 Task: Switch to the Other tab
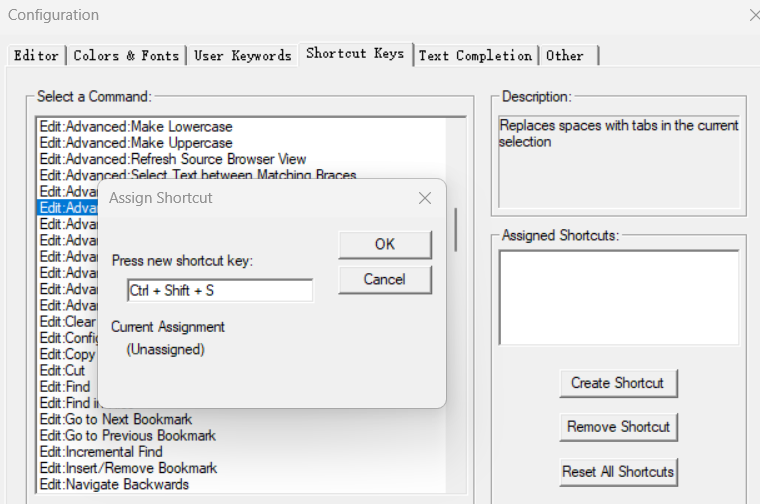[x=565, y=56]
